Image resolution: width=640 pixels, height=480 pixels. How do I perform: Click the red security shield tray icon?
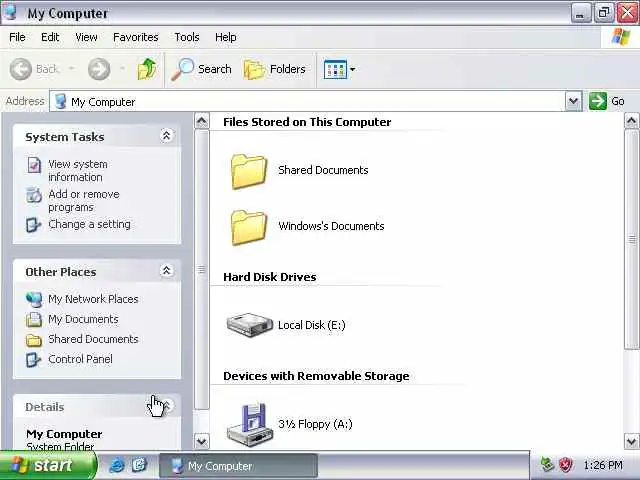click(565, 464)
